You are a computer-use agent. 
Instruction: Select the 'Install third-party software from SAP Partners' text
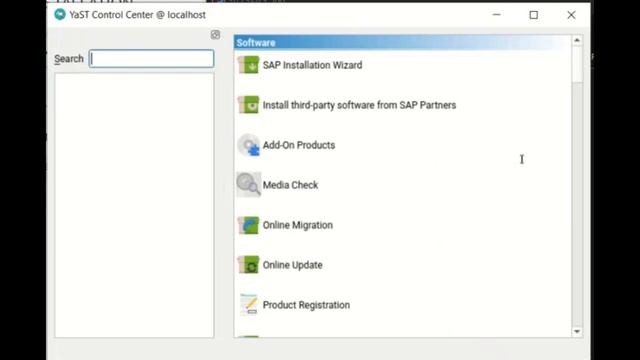click(x=359, y=105)
